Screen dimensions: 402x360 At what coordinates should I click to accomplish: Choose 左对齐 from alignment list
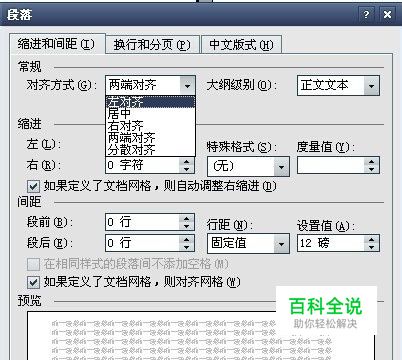[150, 102]
